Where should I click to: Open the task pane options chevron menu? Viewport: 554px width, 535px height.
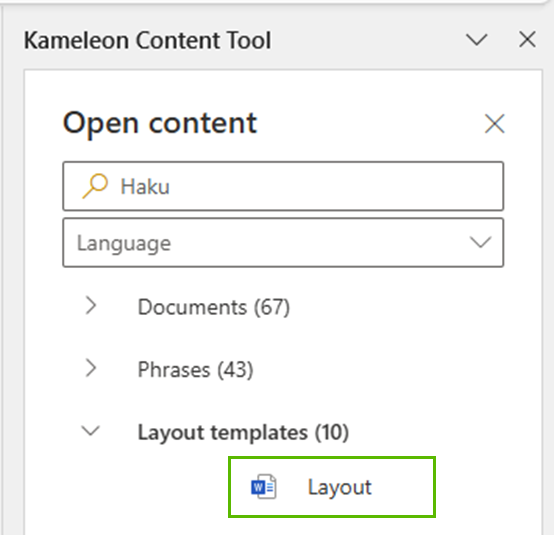click(x=477, y=39)
